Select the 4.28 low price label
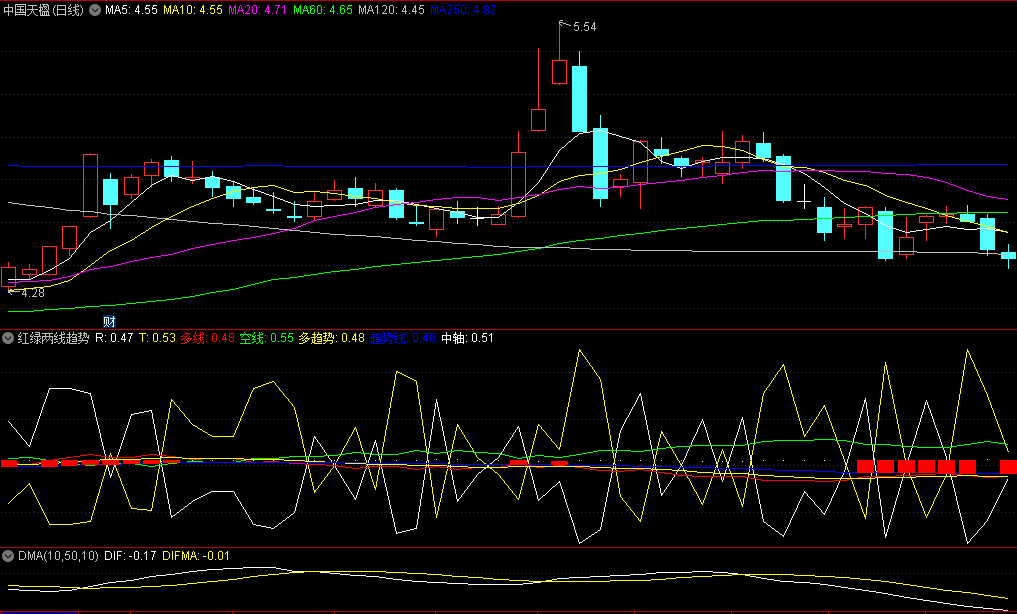This screenshot has width=1017, height=614. tap(32, 293)
